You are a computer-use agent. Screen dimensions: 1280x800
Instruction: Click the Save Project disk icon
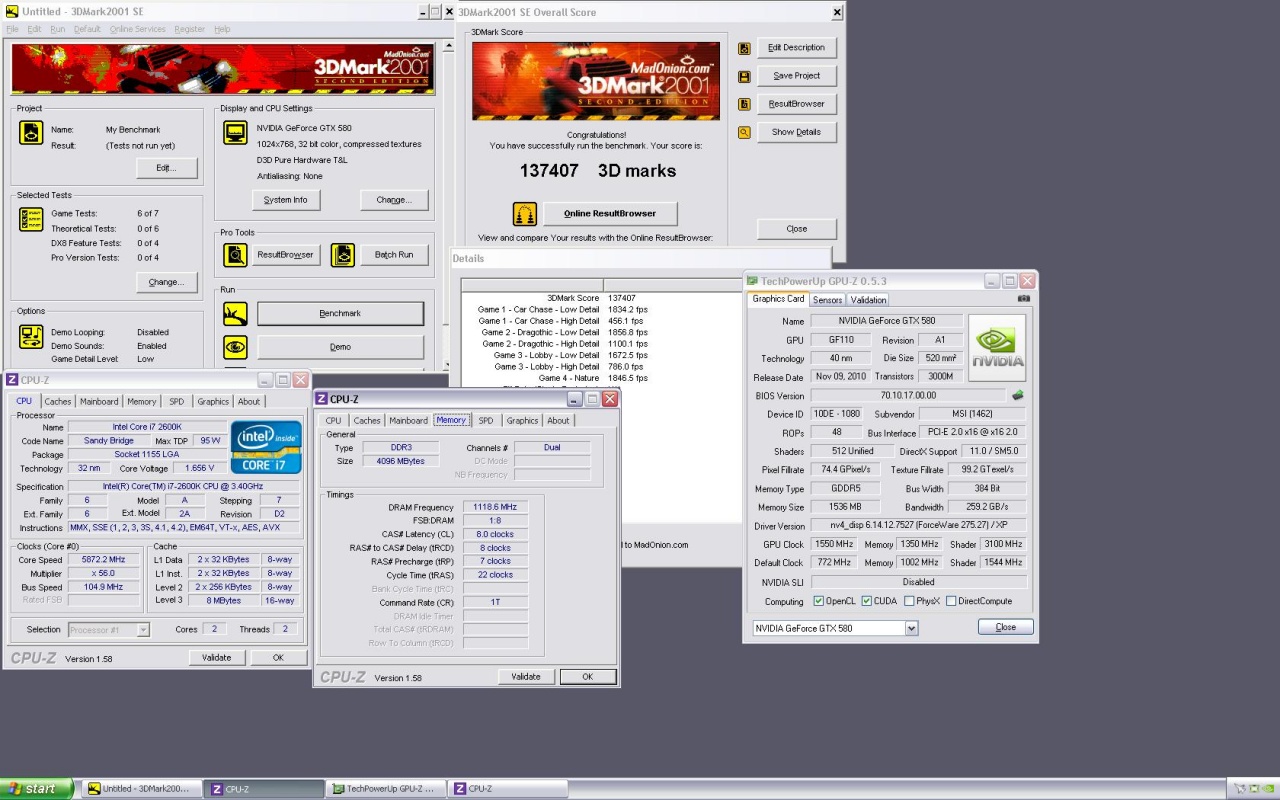(x=744, y=76)
